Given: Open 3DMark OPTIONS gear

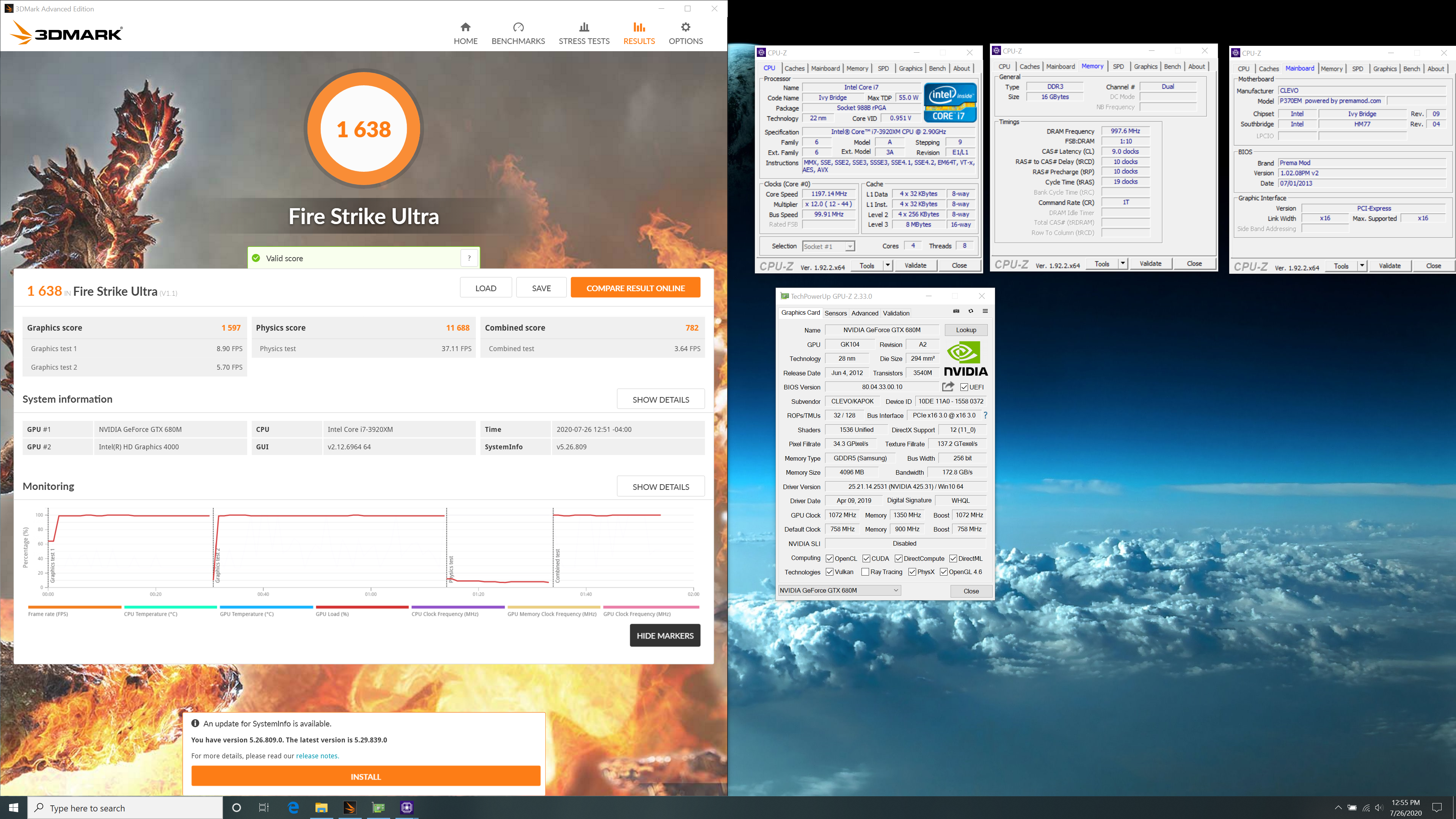Looking at the screenshot, I should 686,27.
